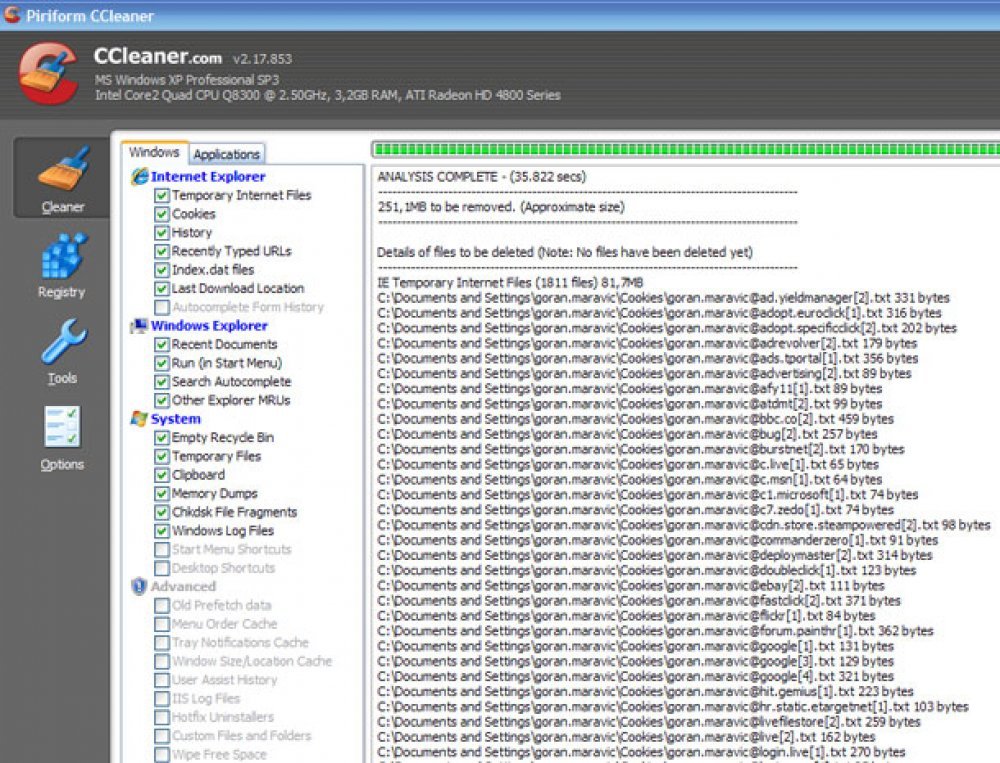Screen dimensions: 1000x763
Task: Open the Cleaner section brush icon
Action: pos(62,168)
